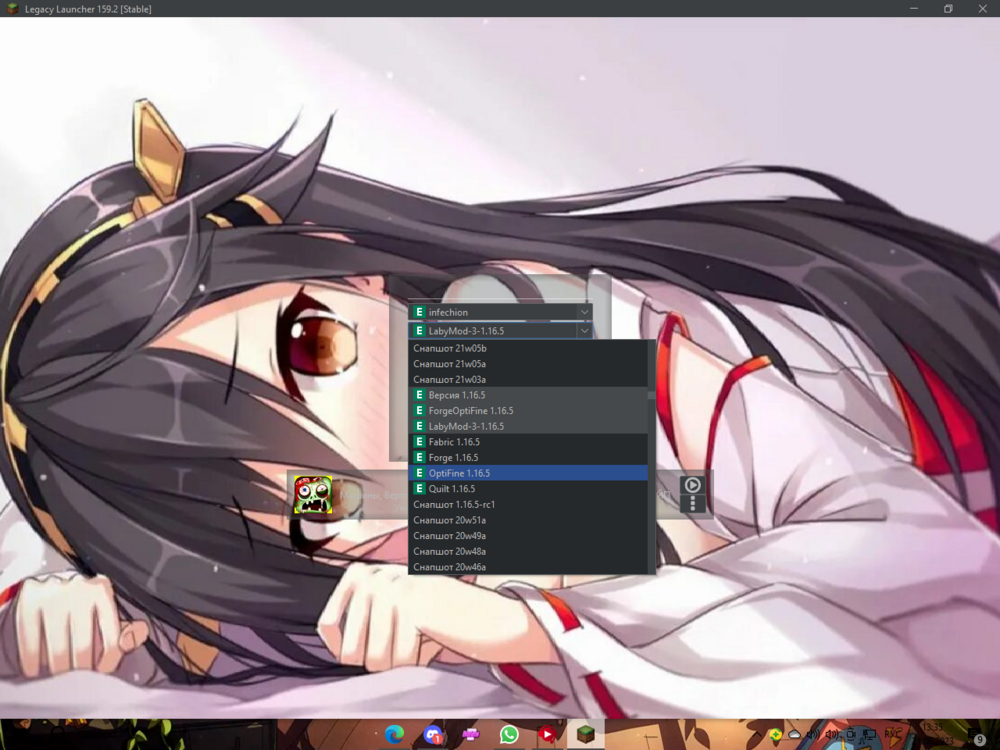Viewport: 1000px width, 750px height.
Task: Select Снапшот 21w05a from the version list
Action: (528, 364)
